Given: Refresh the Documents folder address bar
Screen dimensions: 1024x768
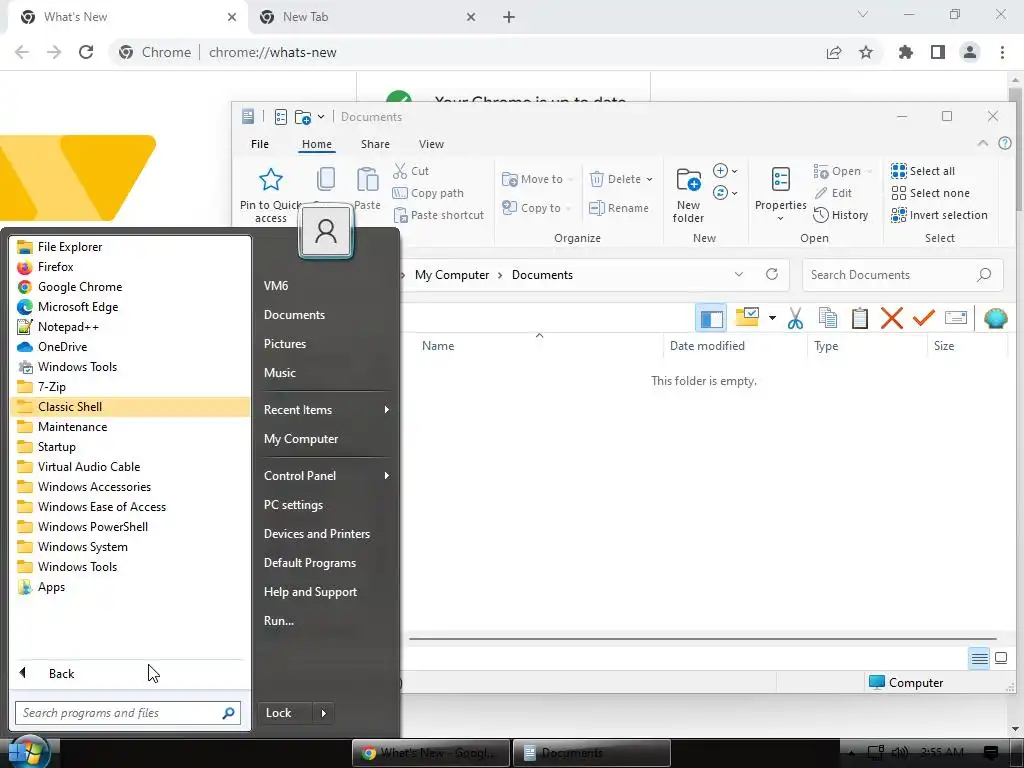Looking at the screenshot, I should point(772,274).
